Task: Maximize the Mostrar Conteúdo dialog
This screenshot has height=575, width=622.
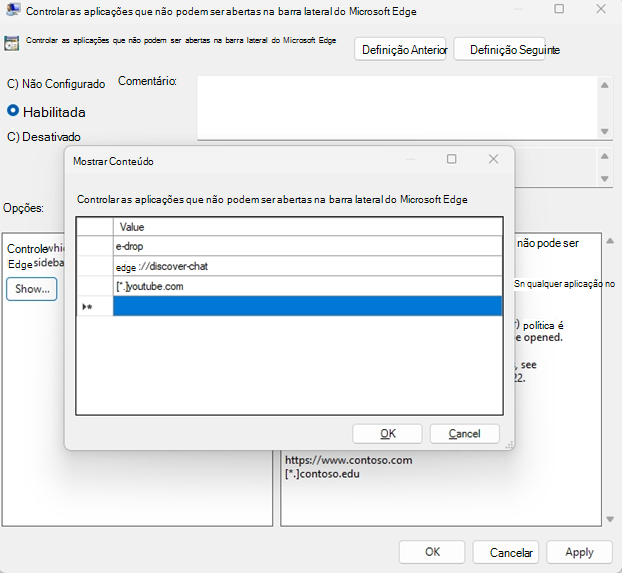Action: click(x=451, y=159)
